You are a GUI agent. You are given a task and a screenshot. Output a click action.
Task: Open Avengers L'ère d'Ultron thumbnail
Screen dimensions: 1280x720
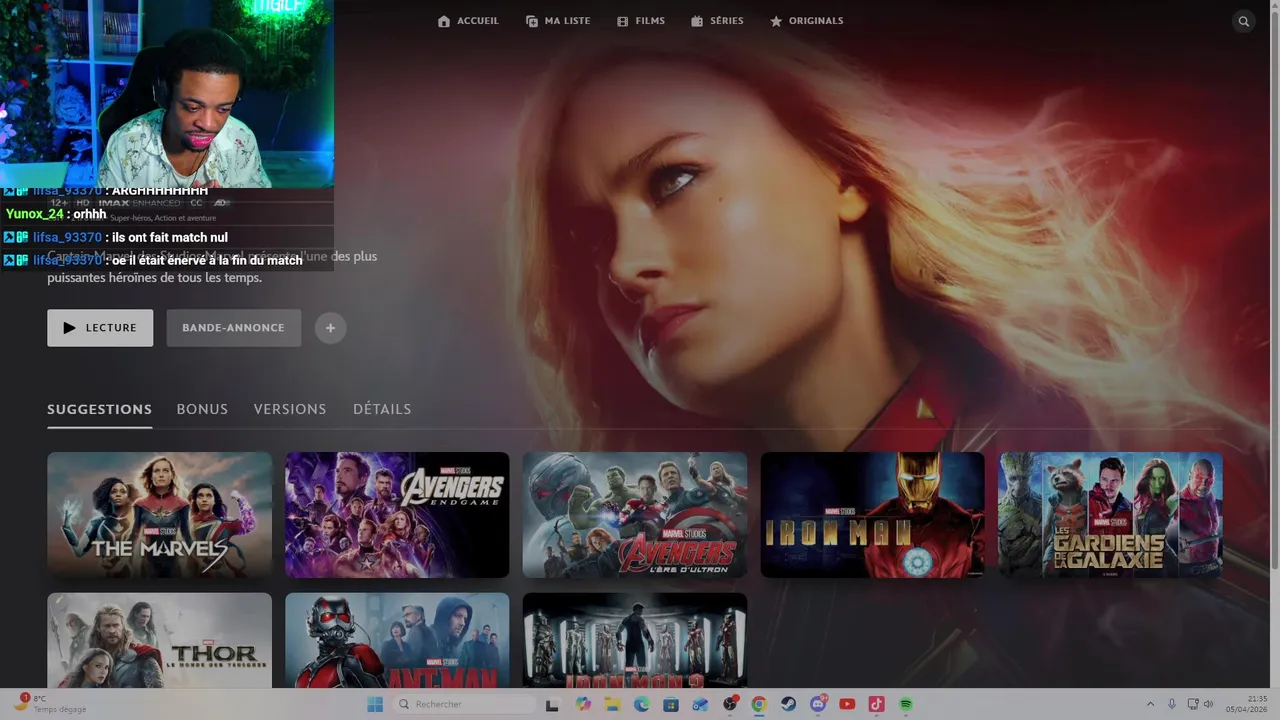(635, 515)
